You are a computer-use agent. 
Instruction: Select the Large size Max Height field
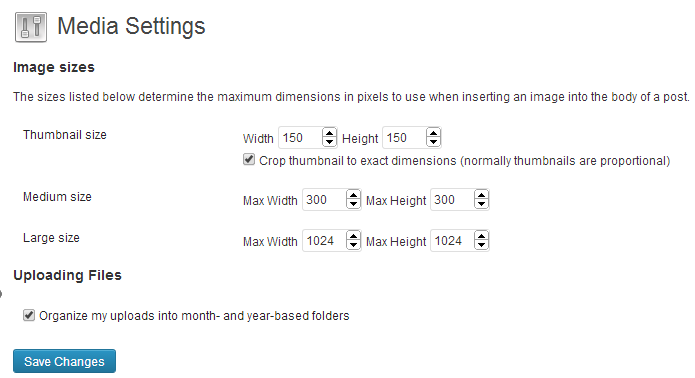460,241
